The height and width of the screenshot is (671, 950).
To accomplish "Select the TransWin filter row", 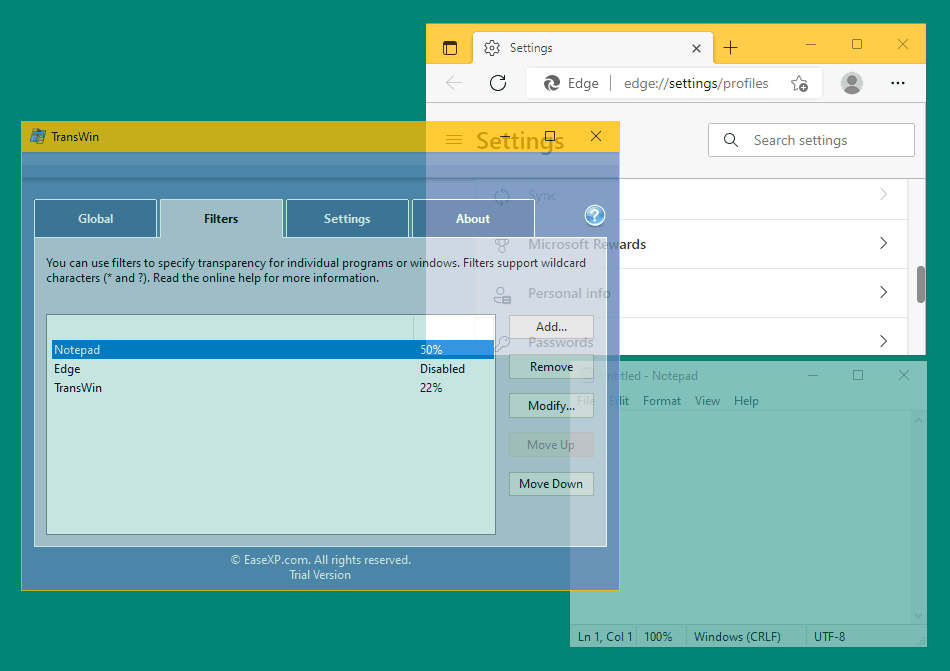I will [x=273, y=388].
